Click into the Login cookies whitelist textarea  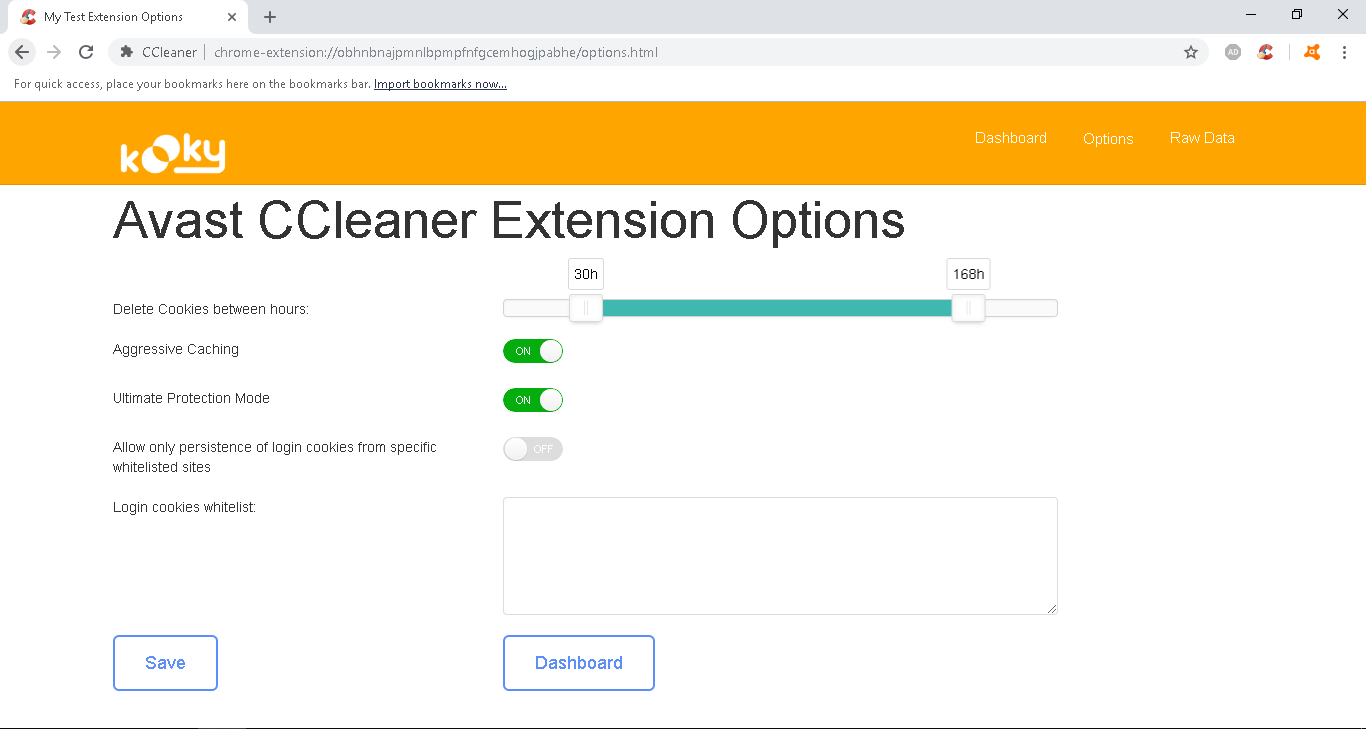tap(780, 556)
